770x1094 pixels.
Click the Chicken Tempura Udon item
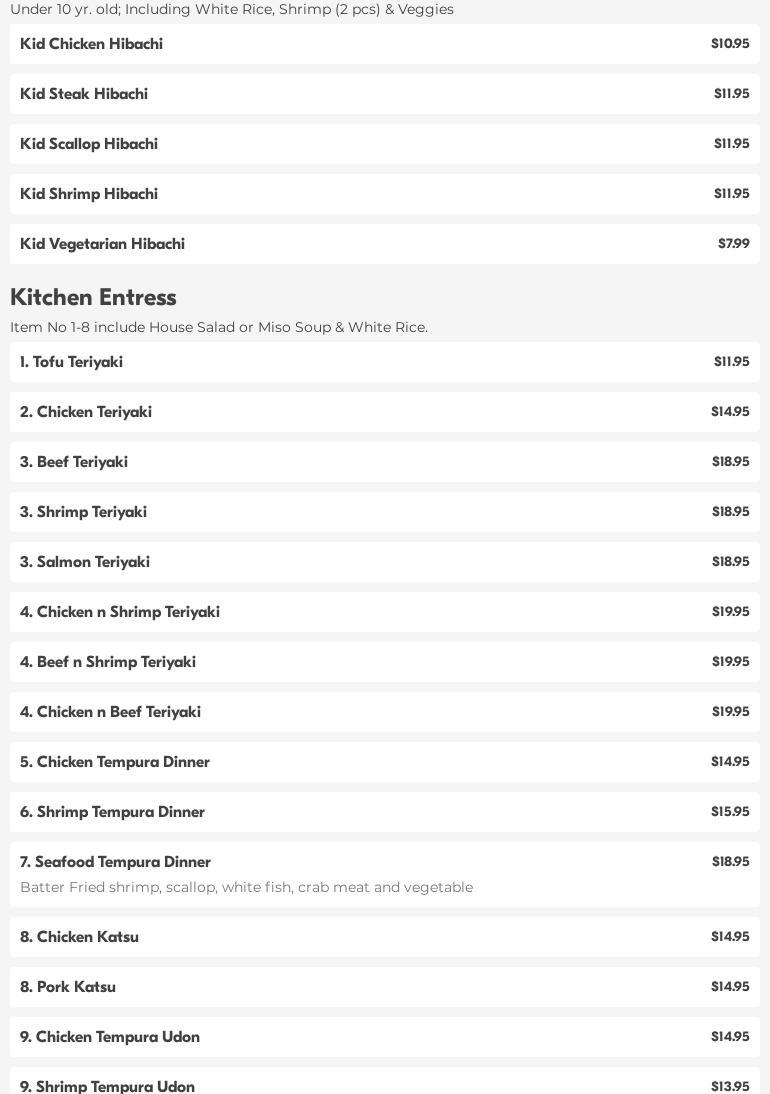tap(384, 1037)
